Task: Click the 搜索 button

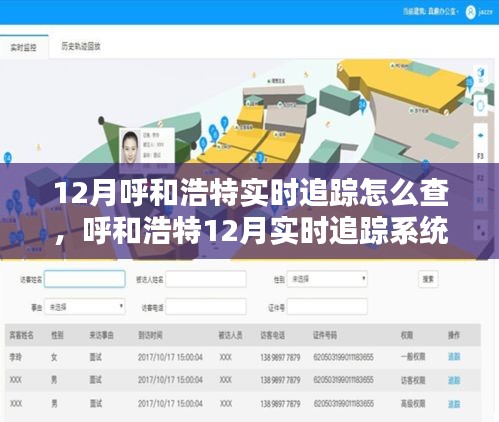Action: point(428,279)
